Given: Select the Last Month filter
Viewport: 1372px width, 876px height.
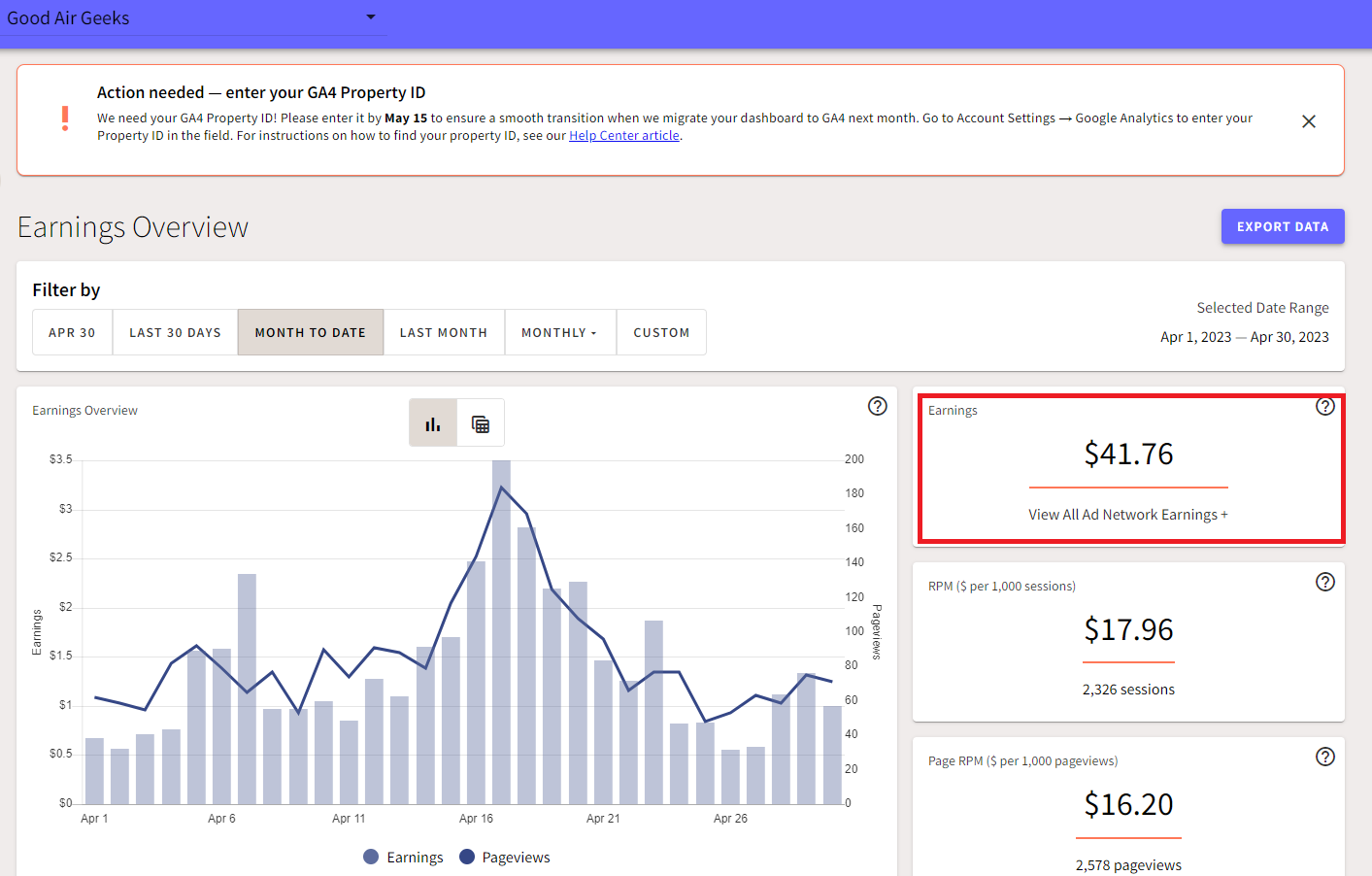Looking at the screenshot, I should [444, 332].
